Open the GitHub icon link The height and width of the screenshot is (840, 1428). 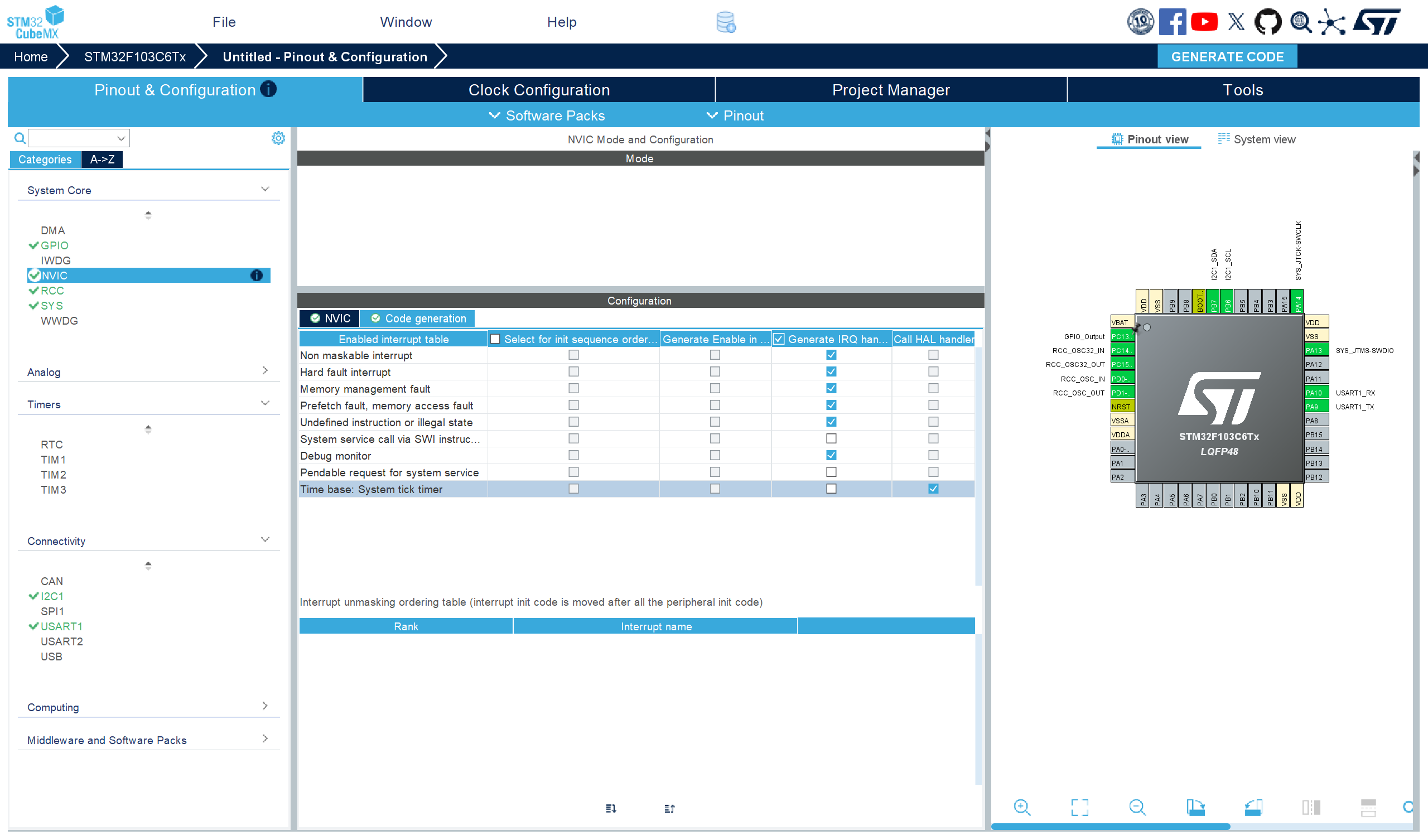coord(1268,22)
